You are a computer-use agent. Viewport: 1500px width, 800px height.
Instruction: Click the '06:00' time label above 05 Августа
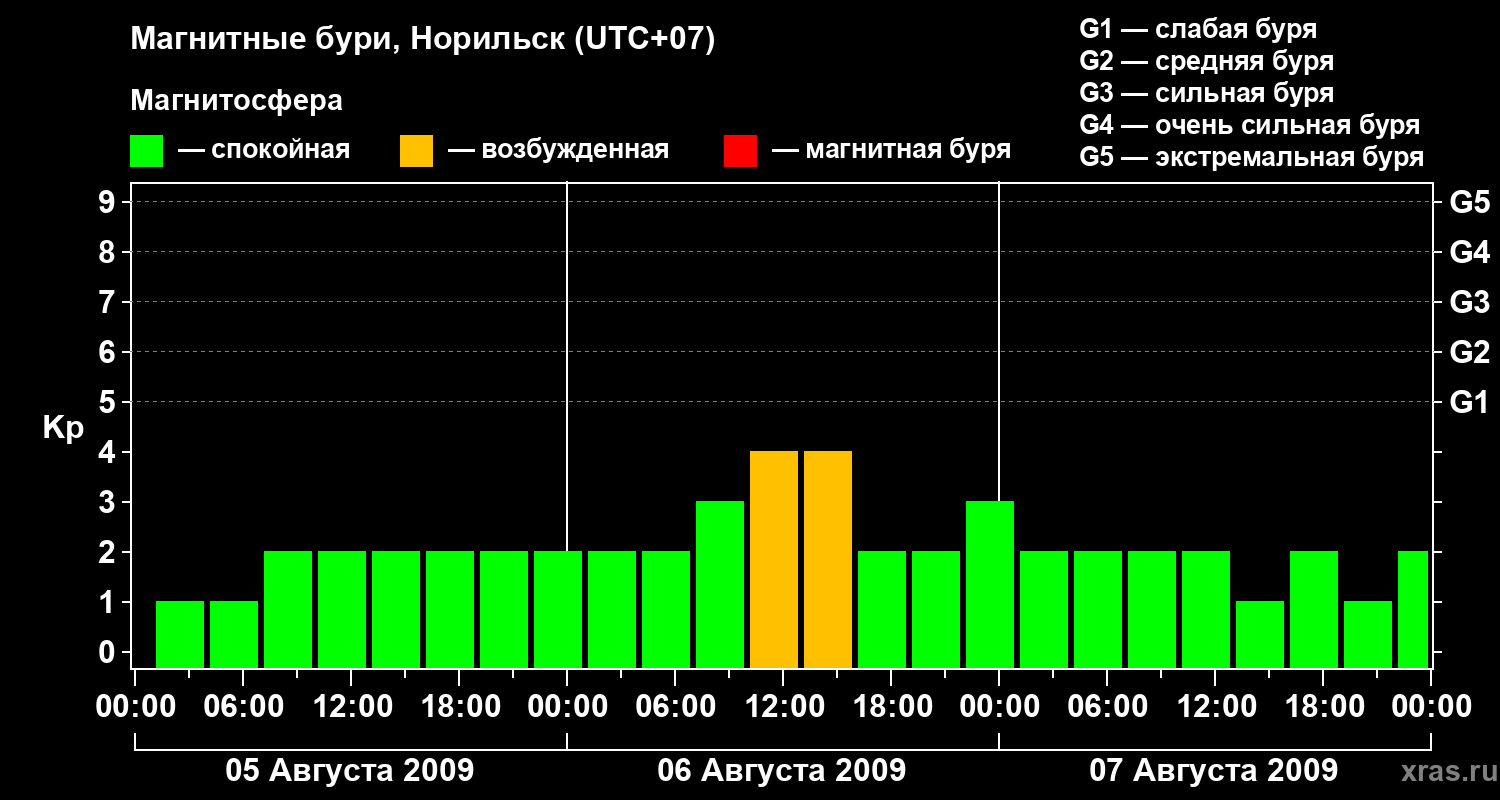click(243, 706)
